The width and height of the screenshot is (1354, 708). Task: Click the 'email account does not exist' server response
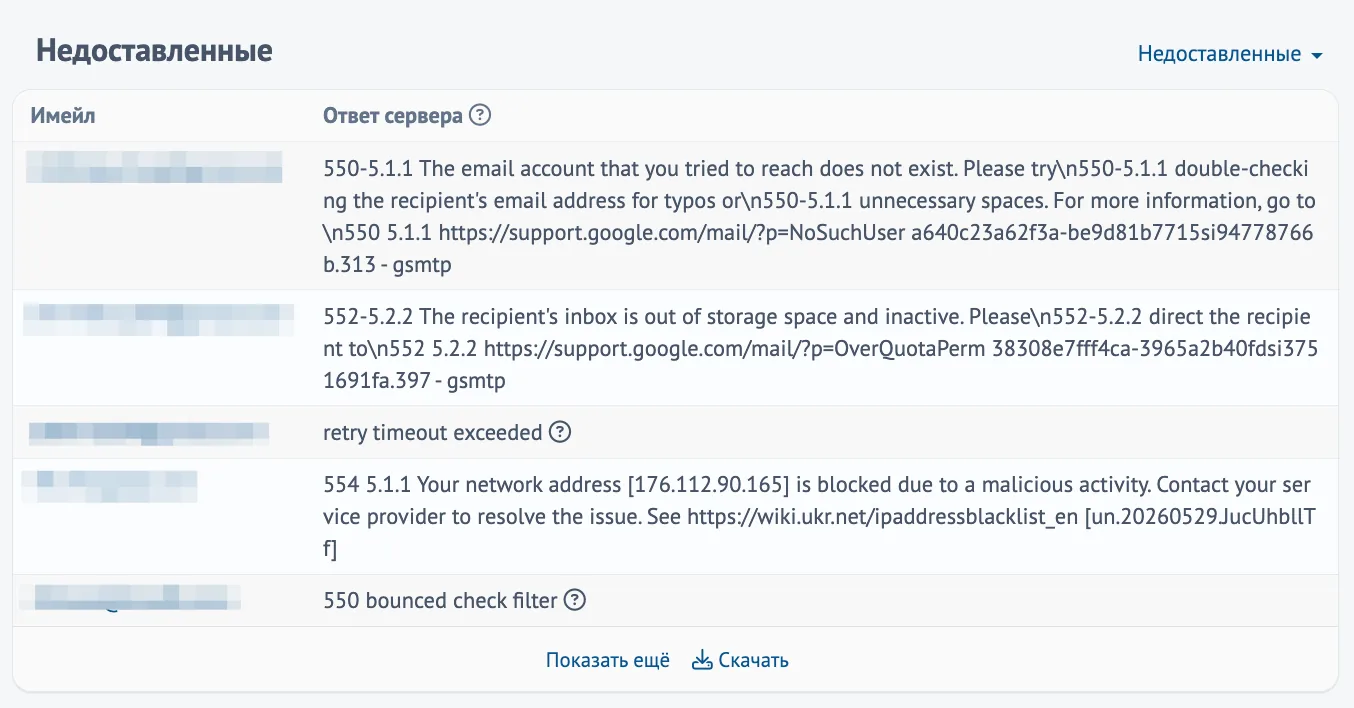tap(820, 216)
